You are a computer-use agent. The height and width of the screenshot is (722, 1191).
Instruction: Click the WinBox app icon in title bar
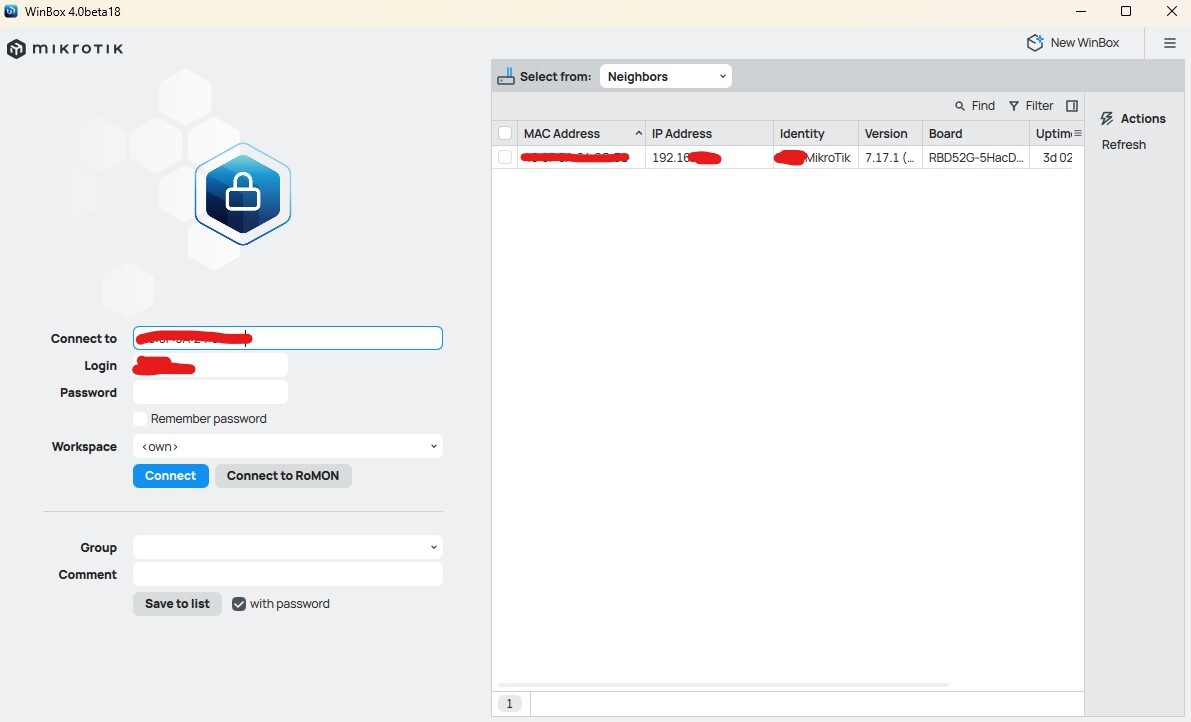[x=11, y=11]
